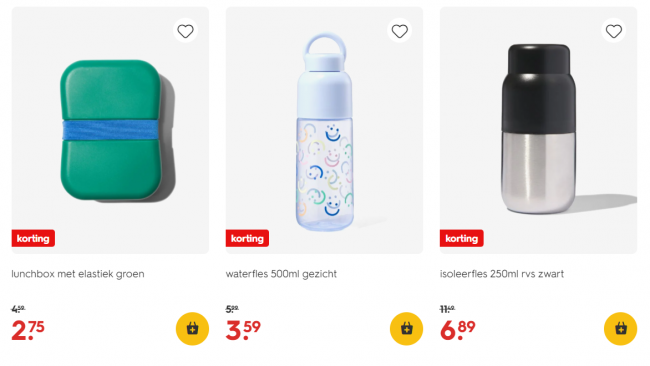Open link lunchbox met elastiek groen
The height and width of the screenshot is (366, 650).
(78, 274)
